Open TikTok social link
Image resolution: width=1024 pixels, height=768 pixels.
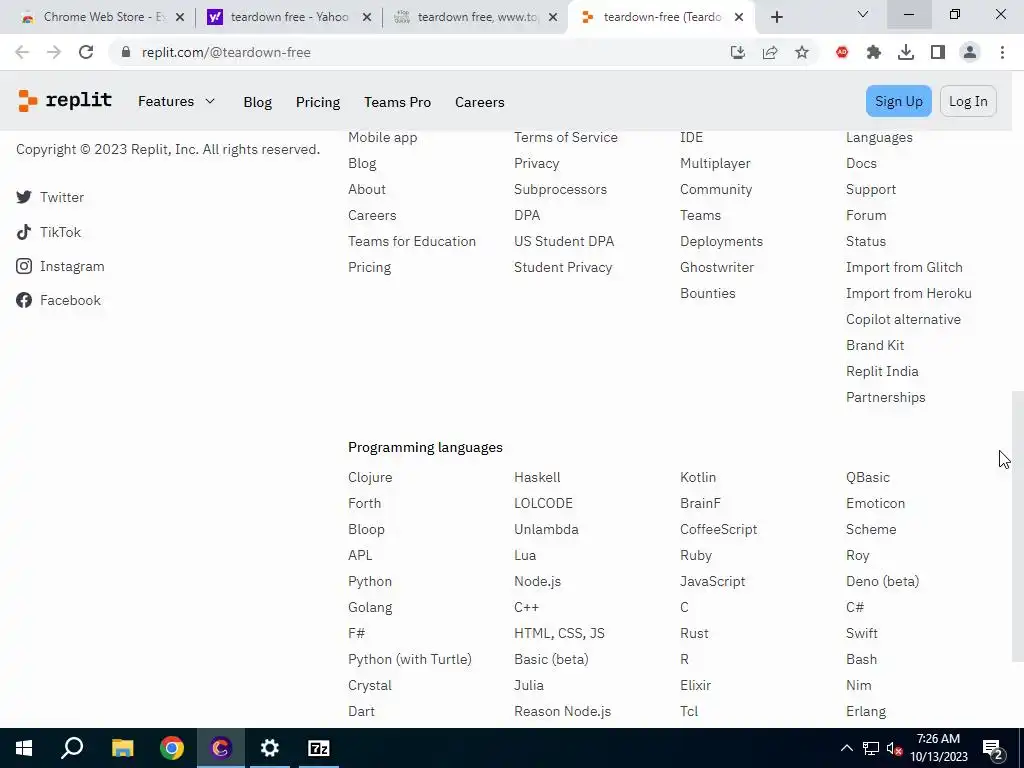pos(48,232)
